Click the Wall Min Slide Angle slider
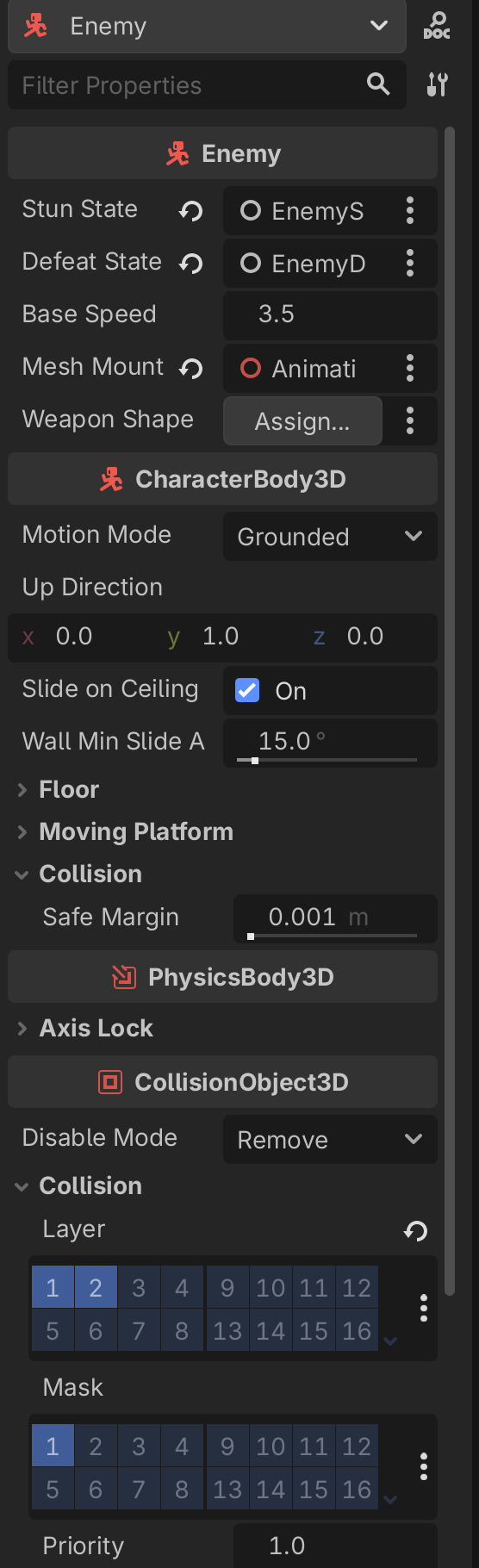 click(327, 760)
